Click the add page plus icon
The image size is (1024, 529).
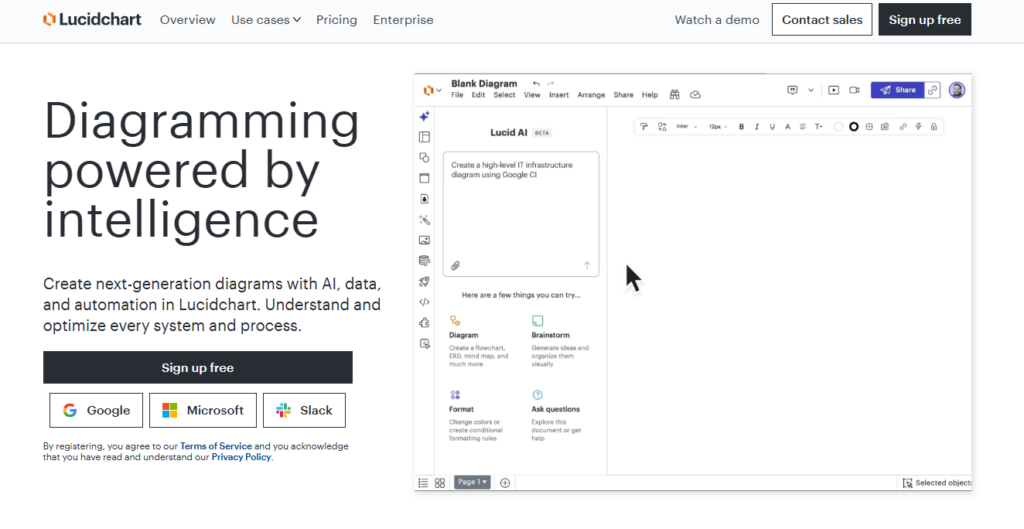(505, 483)
